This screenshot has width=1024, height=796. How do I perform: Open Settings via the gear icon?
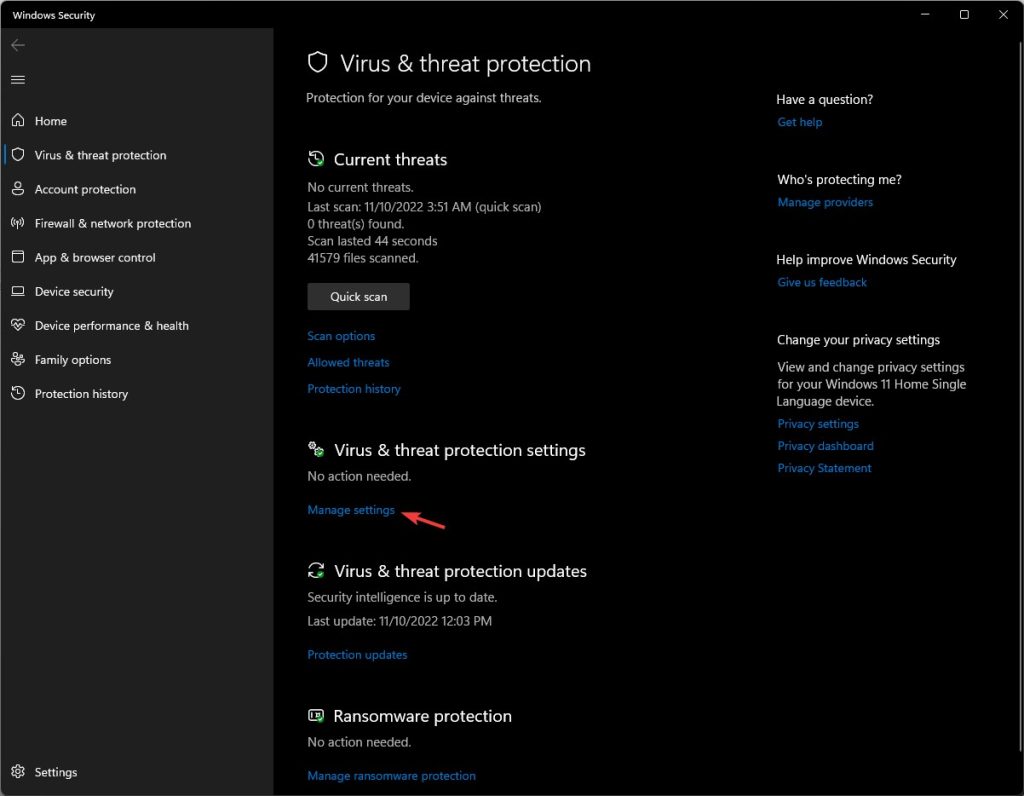(x=17, y=771)
